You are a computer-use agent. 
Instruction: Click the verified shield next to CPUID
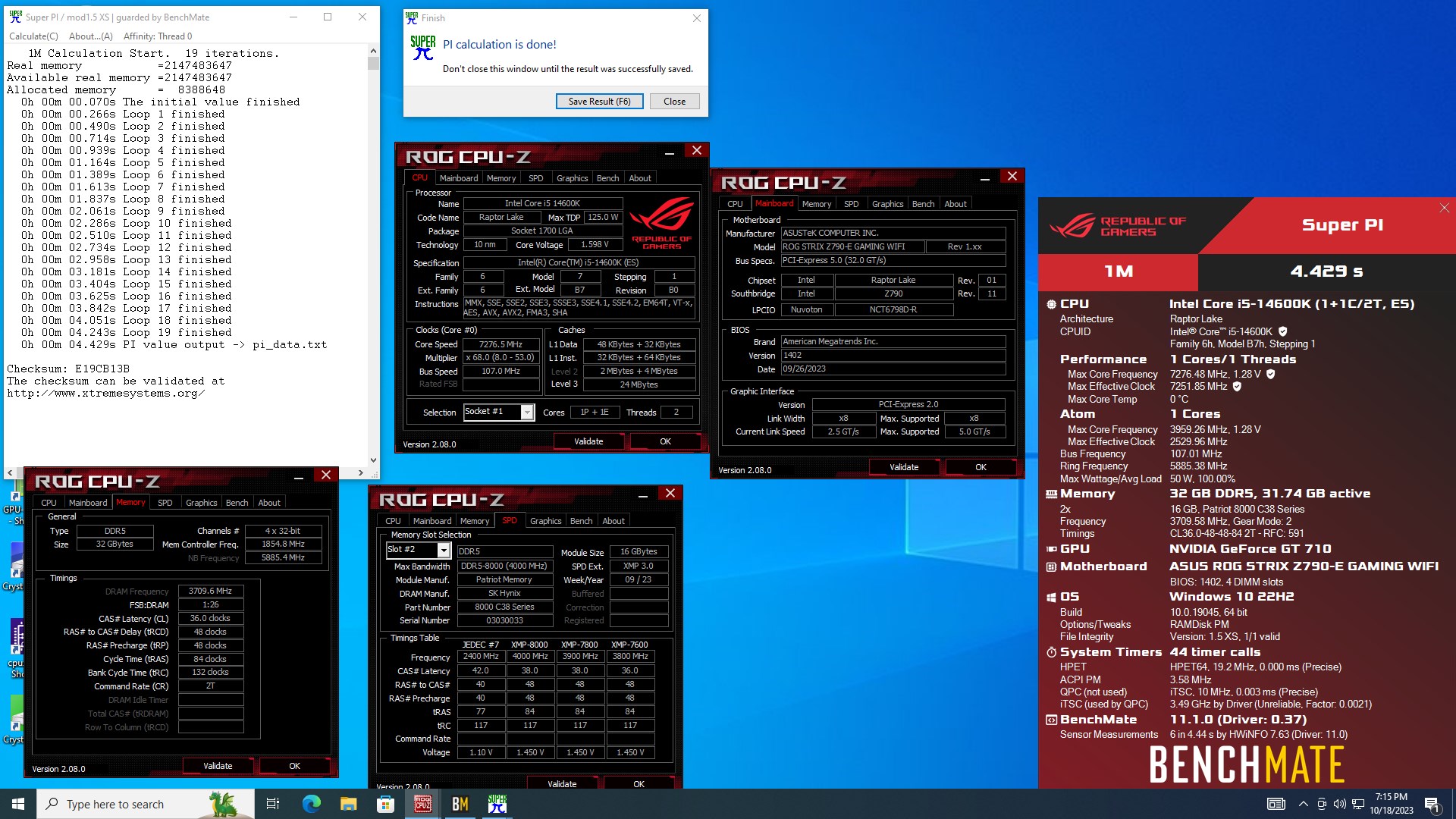click(1283, 331)
